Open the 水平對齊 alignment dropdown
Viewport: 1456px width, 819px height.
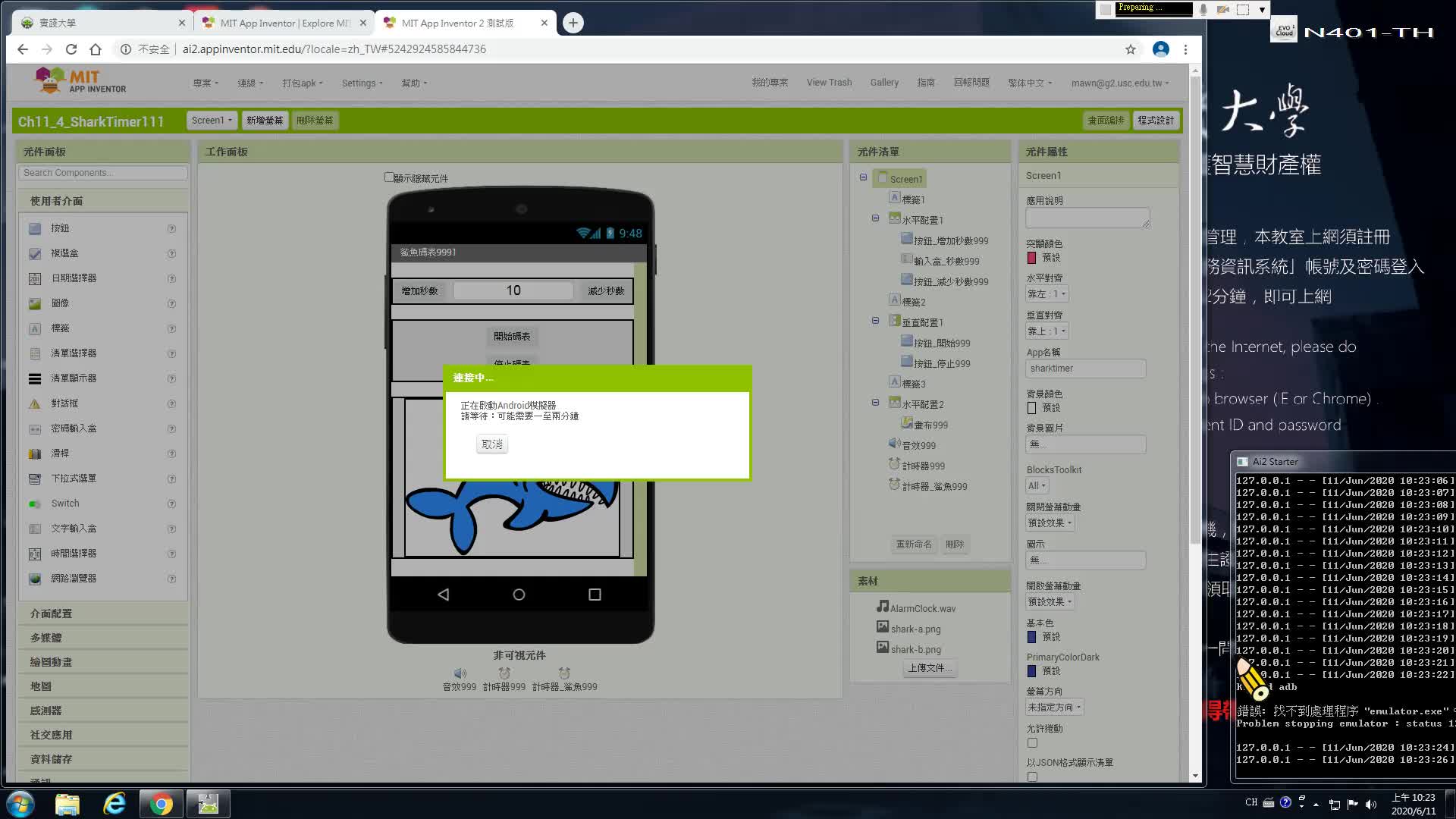click(1046, 294)
